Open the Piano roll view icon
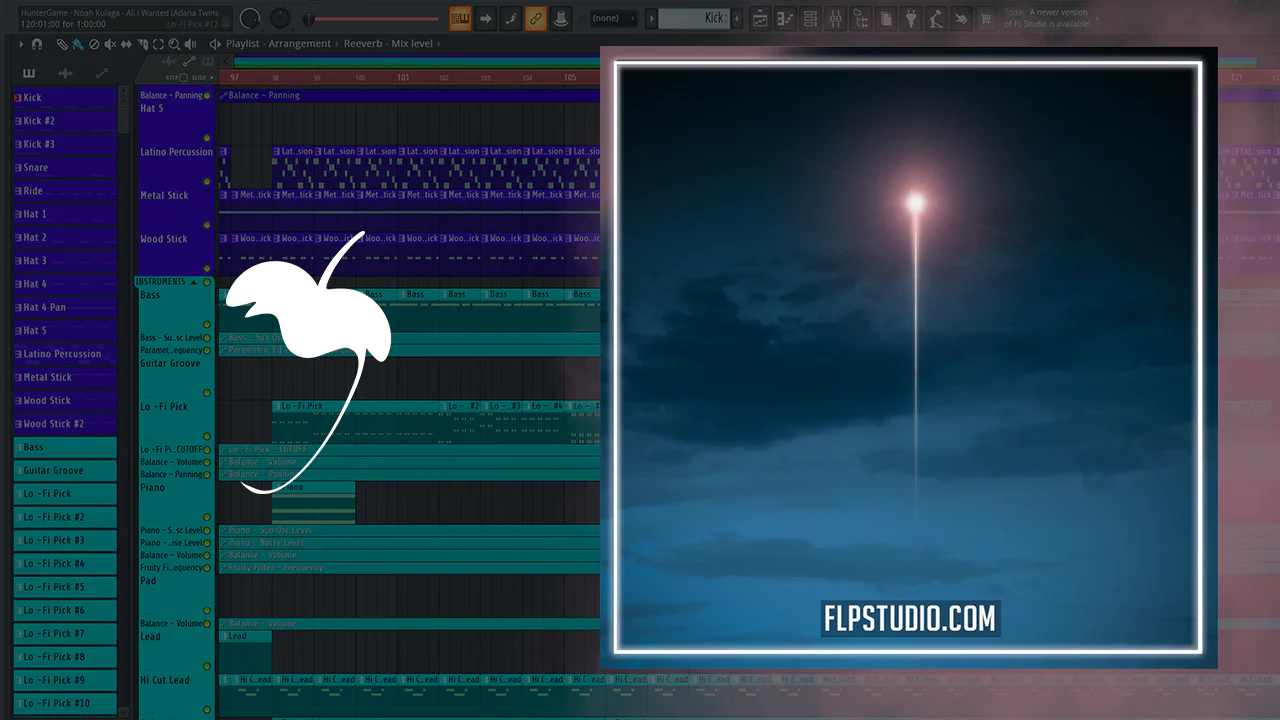 tap(785, 18)
